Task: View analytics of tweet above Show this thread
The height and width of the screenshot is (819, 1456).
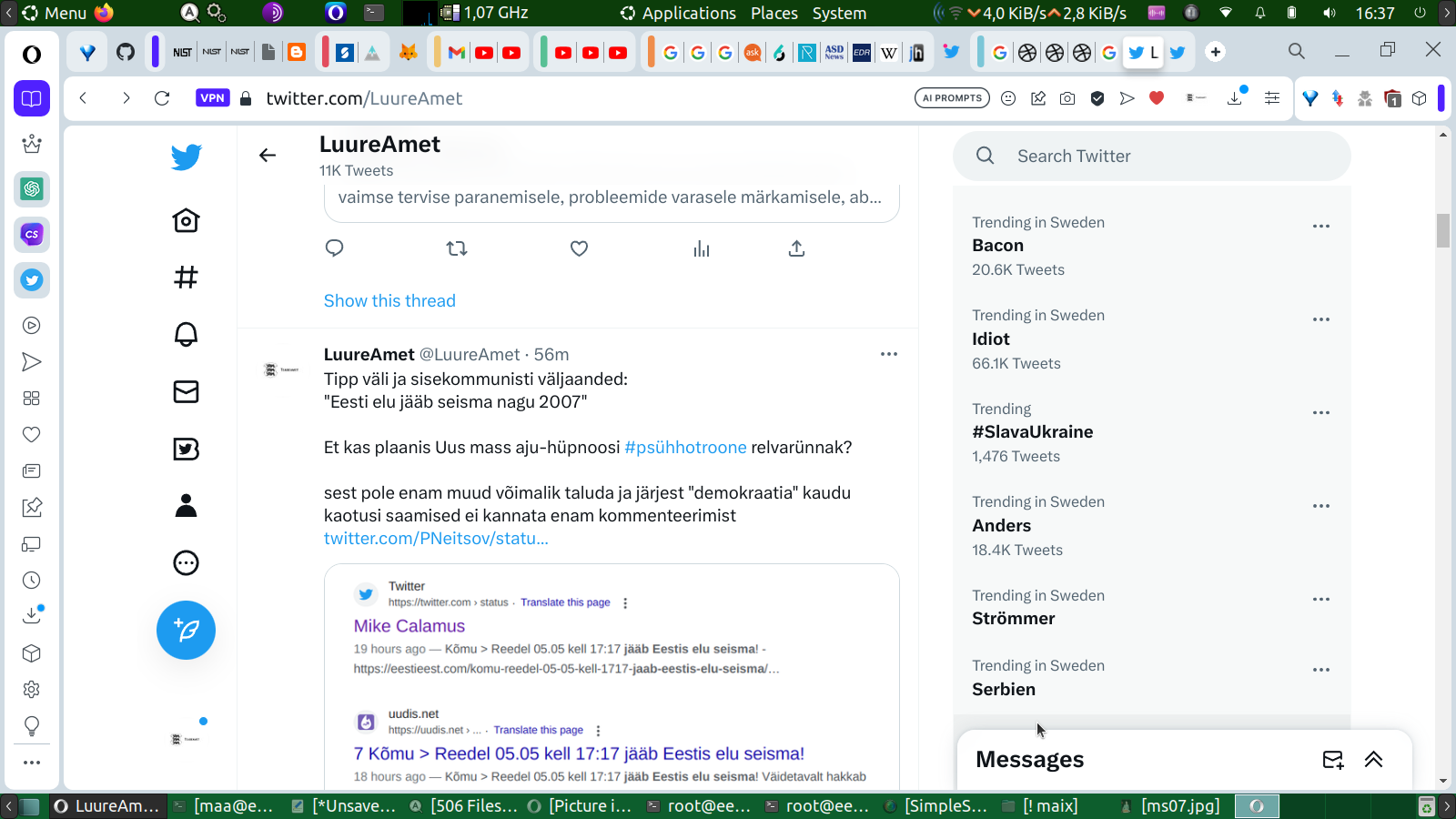Action: tap(701, 248)
